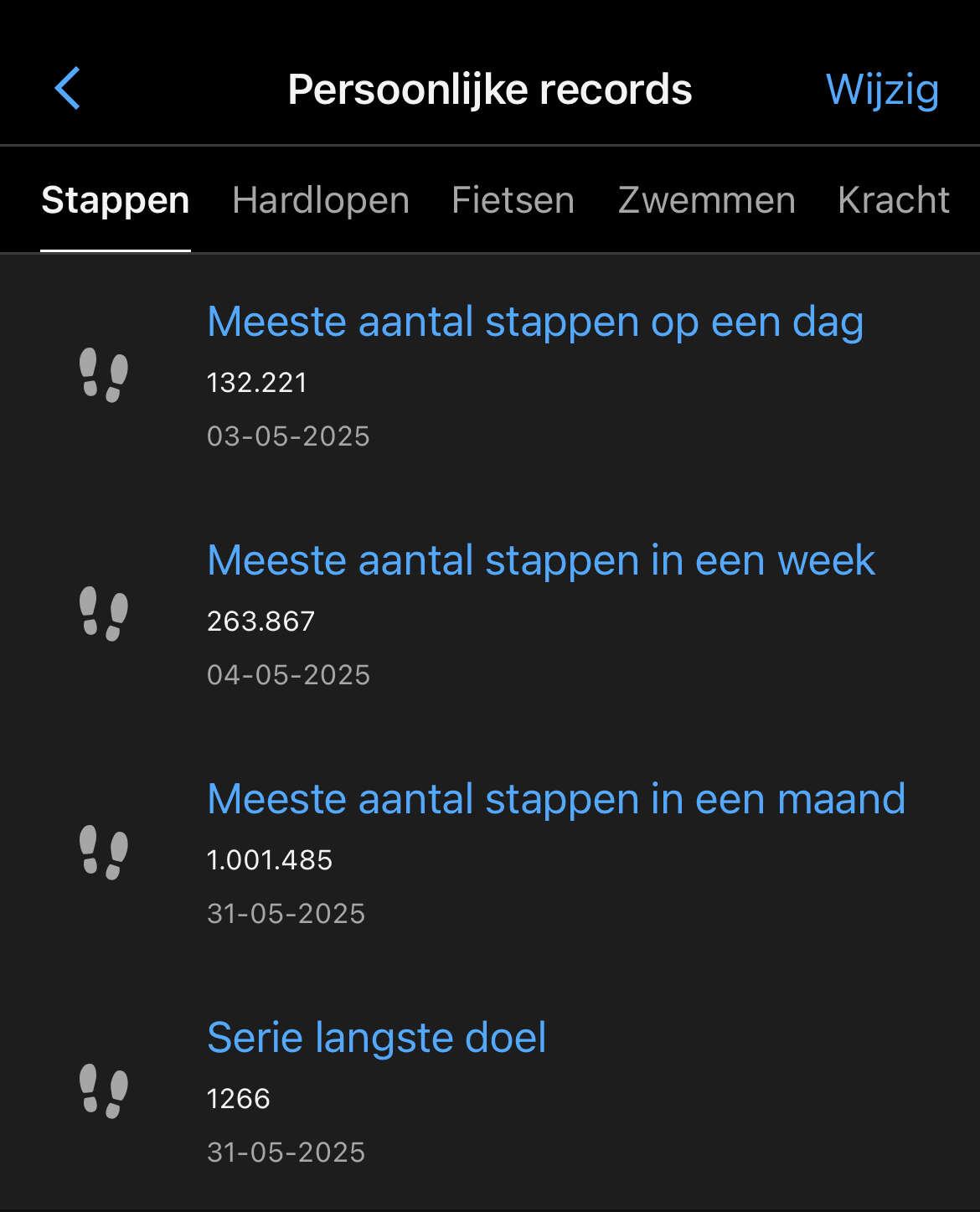This screenshot has height=1212, width=980.
Task: Click footsteps icon beside weekly steps record
Action: 104,614
